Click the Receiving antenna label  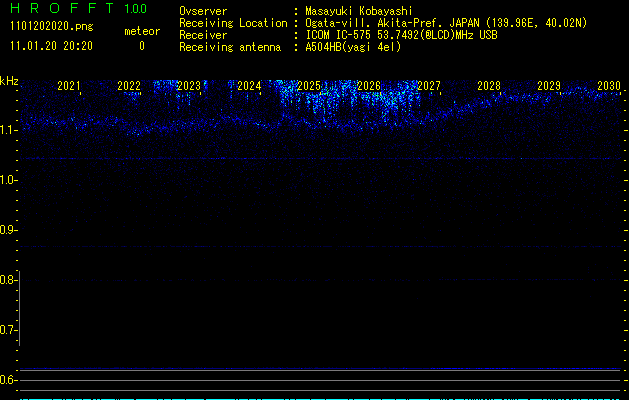pyautogui.click(x=230, y=47)
